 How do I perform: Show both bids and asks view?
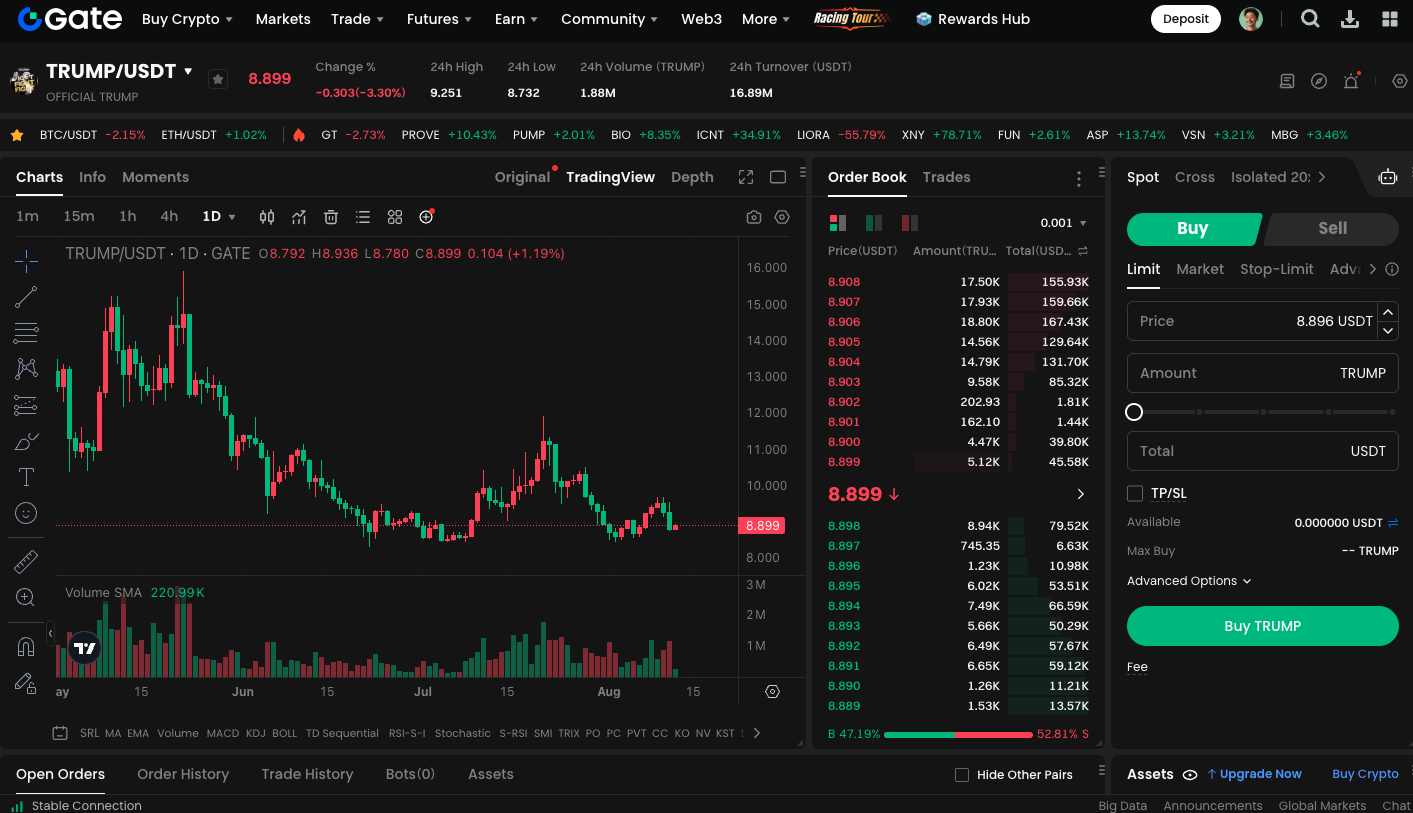pyautogui.click(x=838, y=223)
